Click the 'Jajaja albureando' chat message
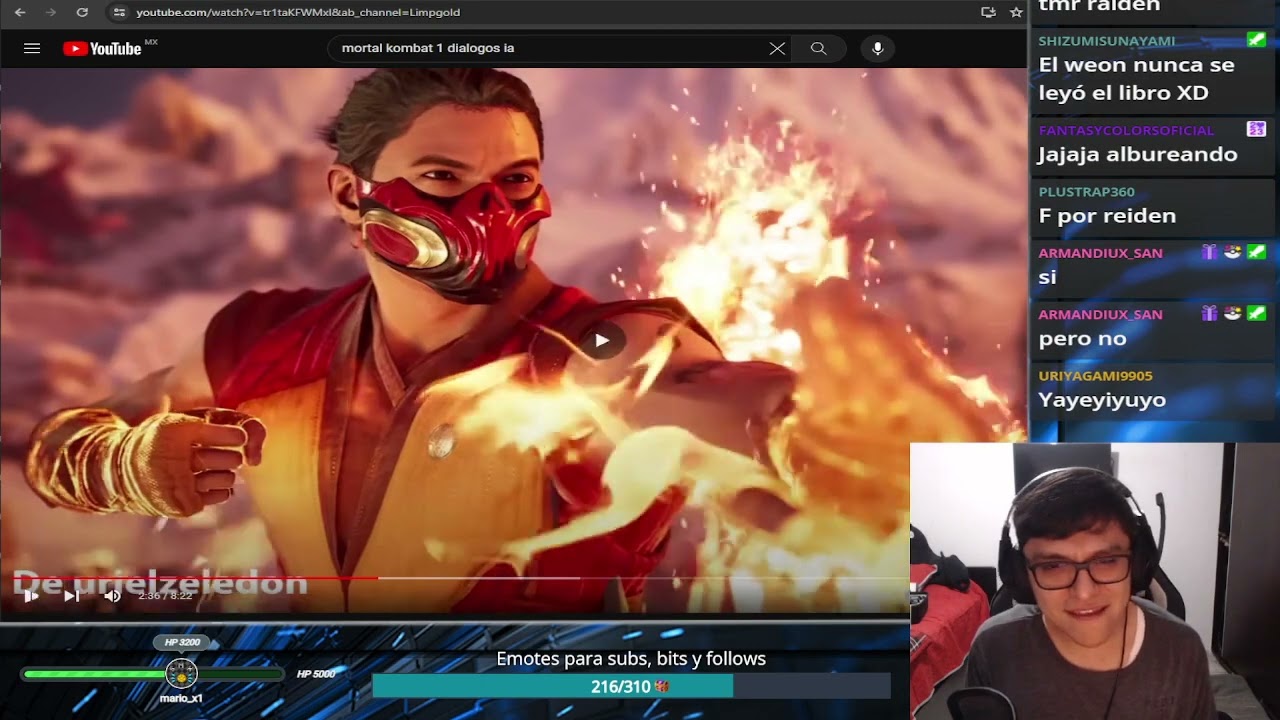 [x=1138, y=154]
